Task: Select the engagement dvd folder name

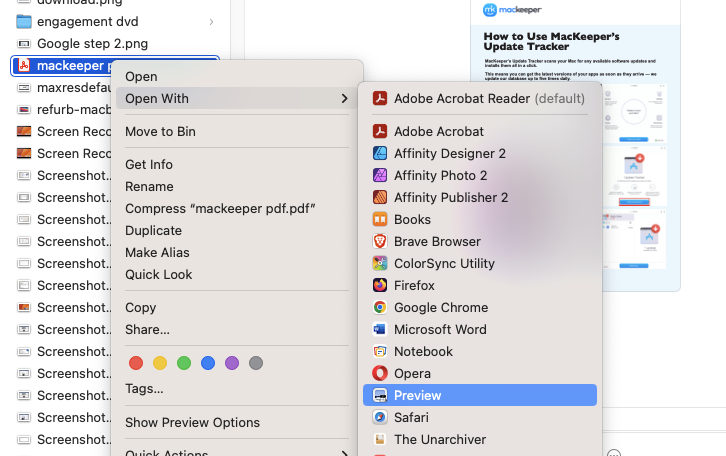Action: click(x=88, y=22)
